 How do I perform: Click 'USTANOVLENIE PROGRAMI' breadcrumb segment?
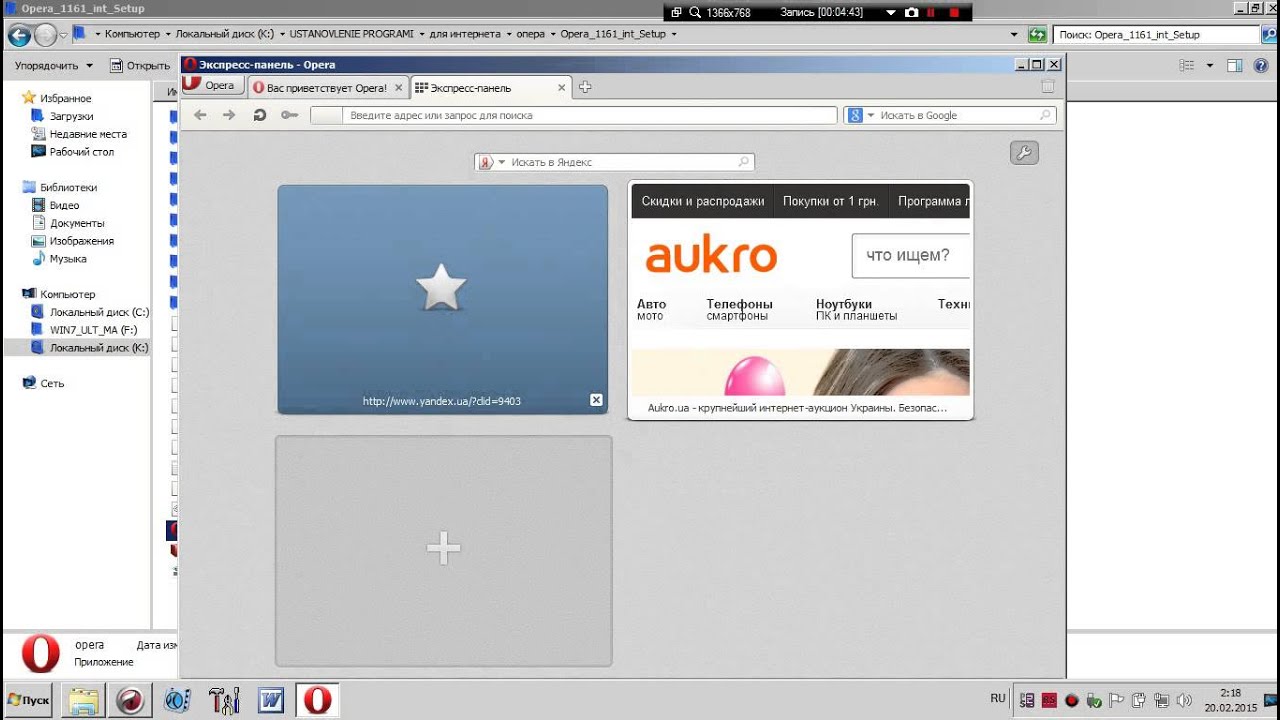click(351, 34)
